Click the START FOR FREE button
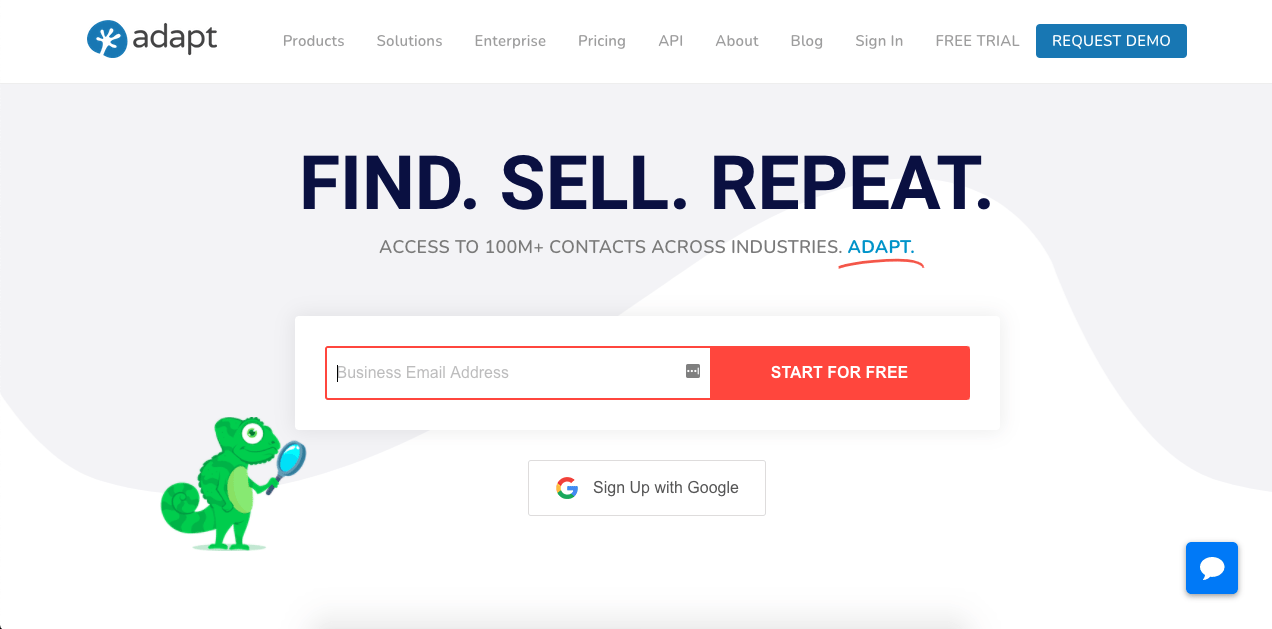This screenshot has width=1272, height=629. tap(839, 372)
